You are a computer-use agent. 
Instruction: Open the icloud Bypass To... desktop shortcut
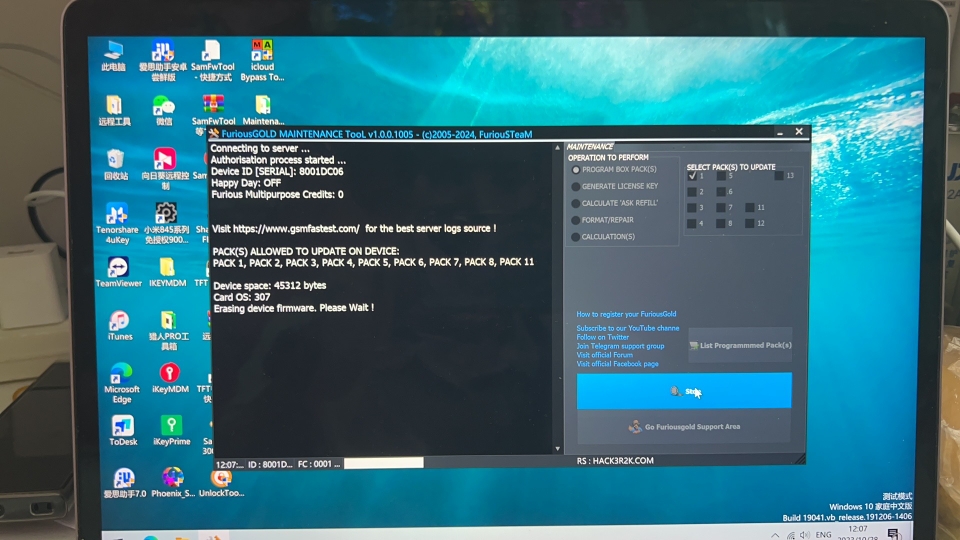pyautogui.click(x=262, y=60)
